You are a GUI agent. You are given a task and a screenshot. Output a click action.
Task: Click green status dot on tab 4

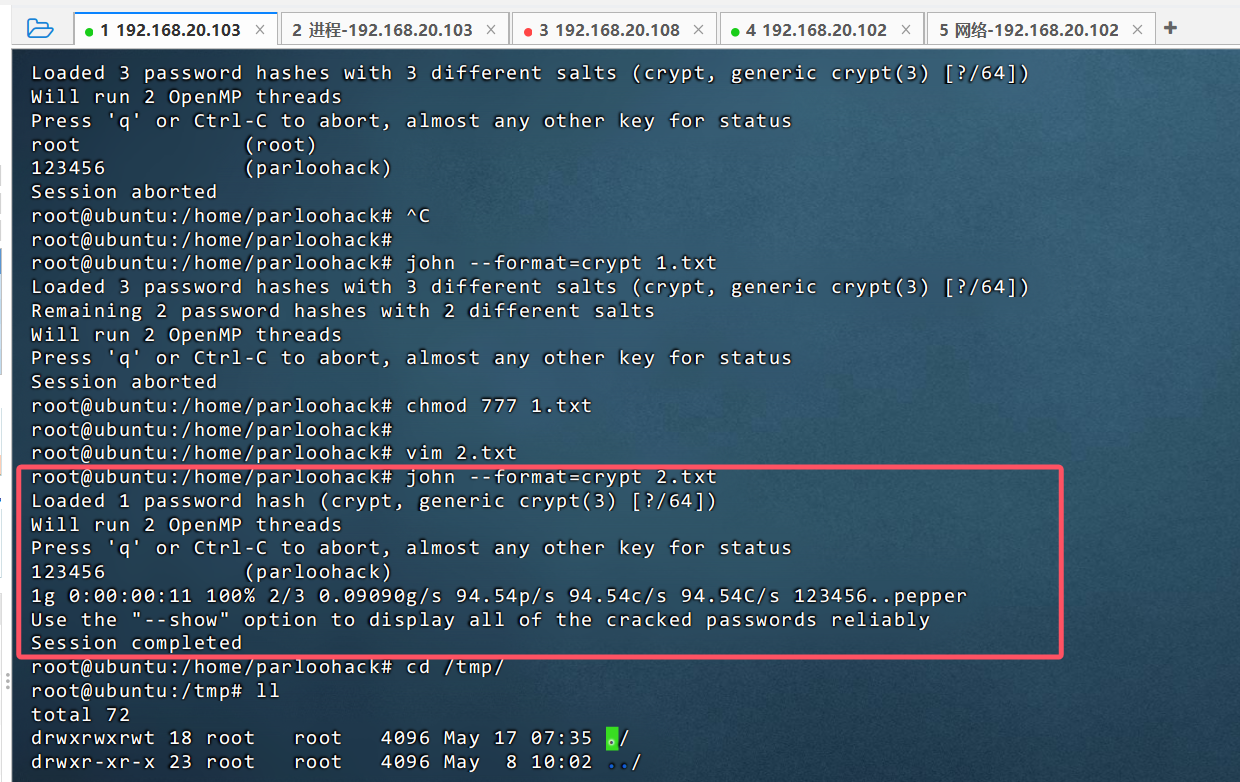(735, 31)
